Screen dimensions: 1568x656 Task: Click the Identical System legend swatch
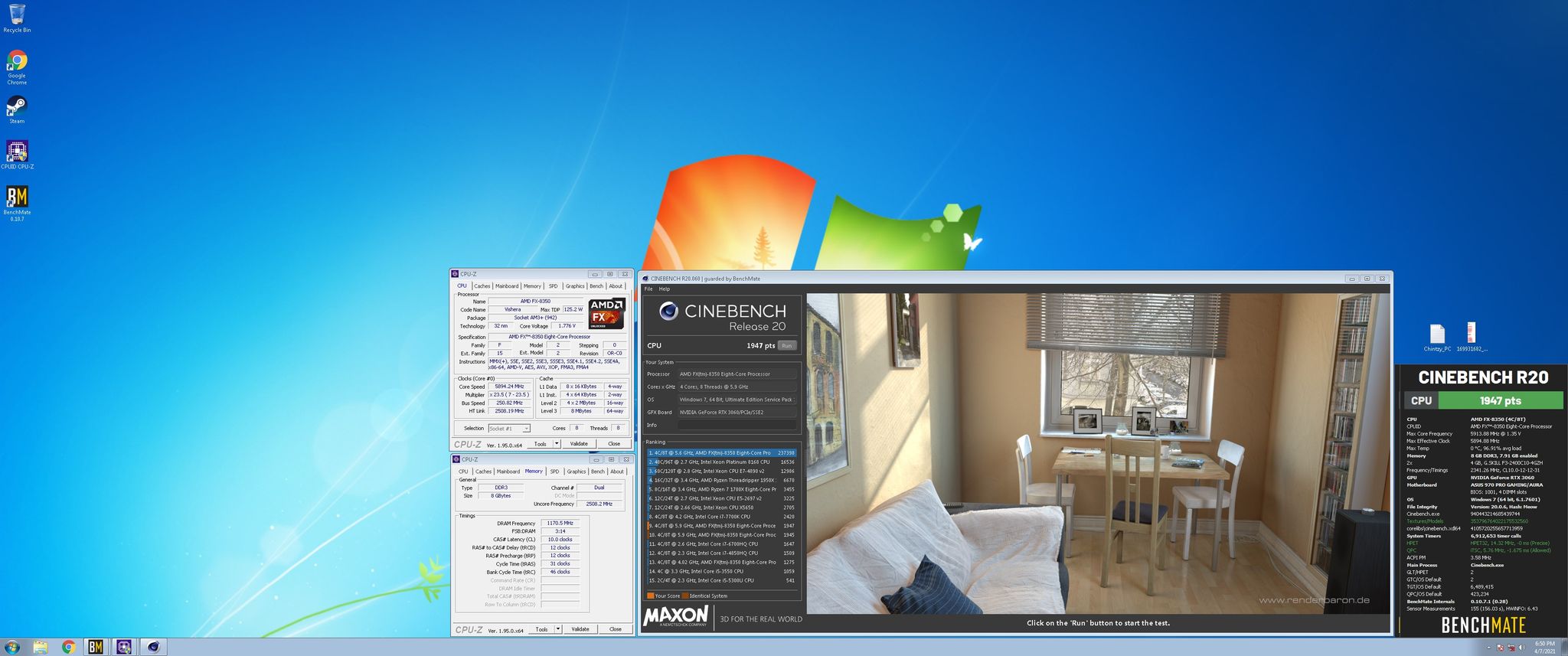685,596
